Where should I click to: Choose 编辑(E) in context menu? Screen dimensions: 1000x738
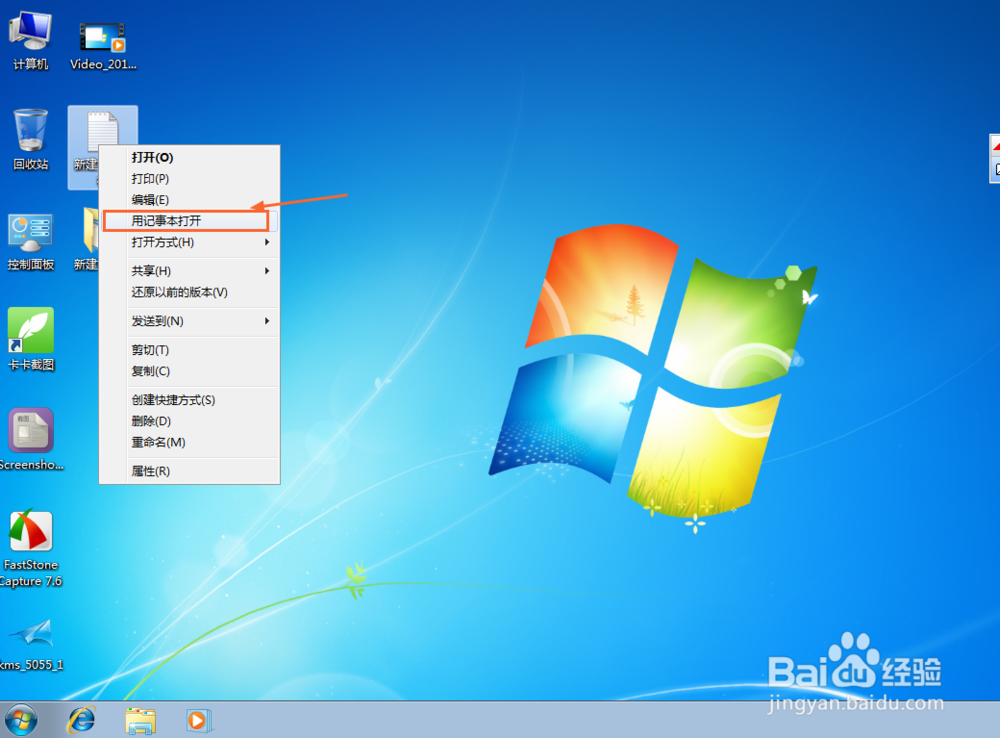[190, 200]
